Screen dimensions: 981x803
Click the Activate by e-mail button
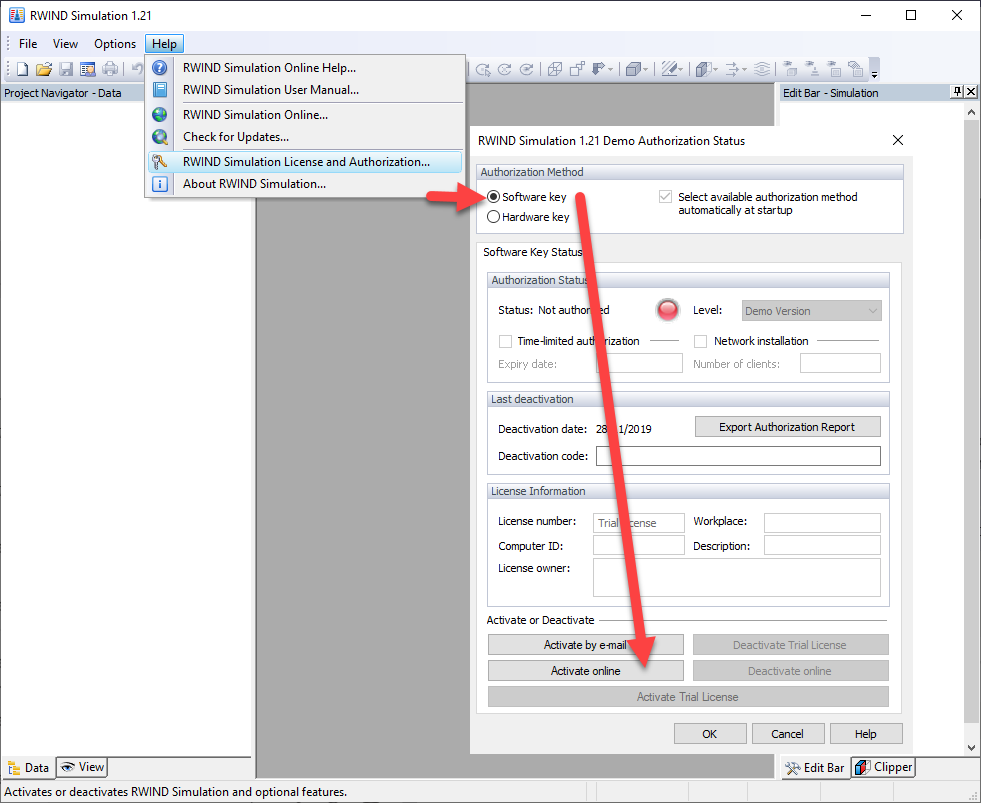click(x=586, y=645)
